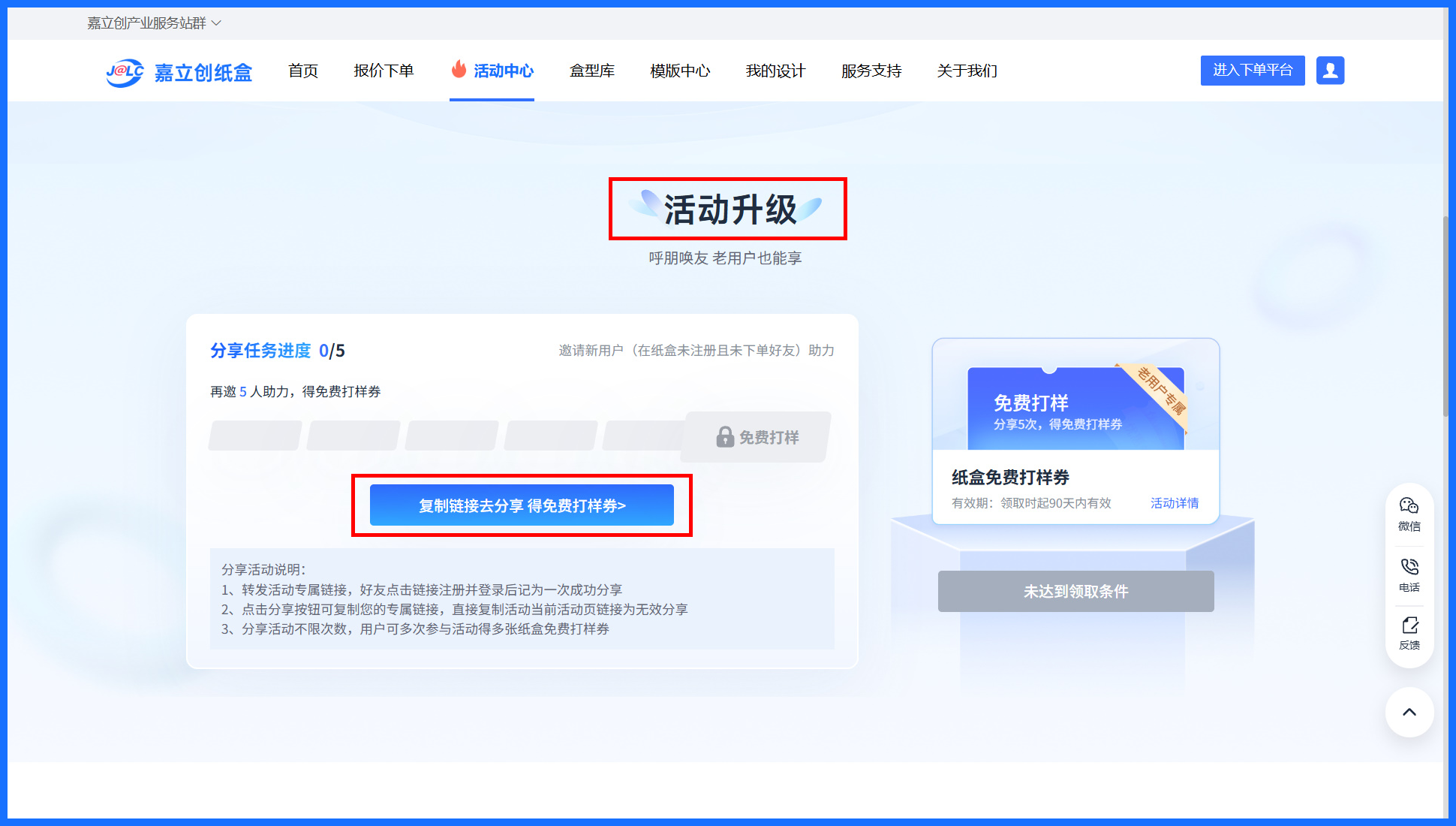
Task: Open the user account avatar icon
Action: tap(1330, 71)
